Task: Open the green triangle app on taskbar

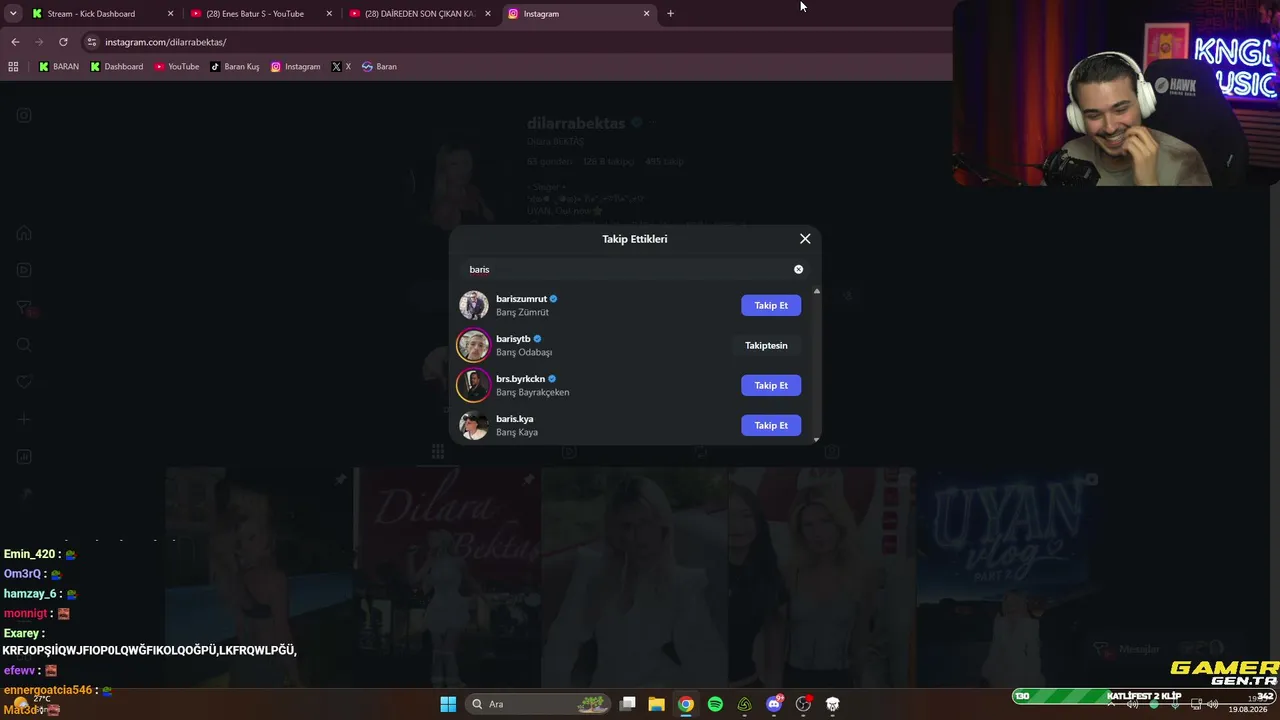Action: point(744,704)
